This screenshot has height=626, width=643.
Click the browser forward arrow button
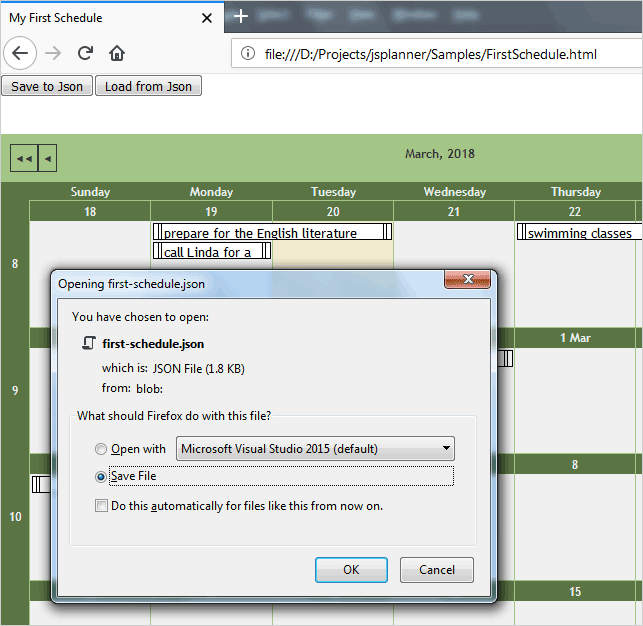pos(55,54)
